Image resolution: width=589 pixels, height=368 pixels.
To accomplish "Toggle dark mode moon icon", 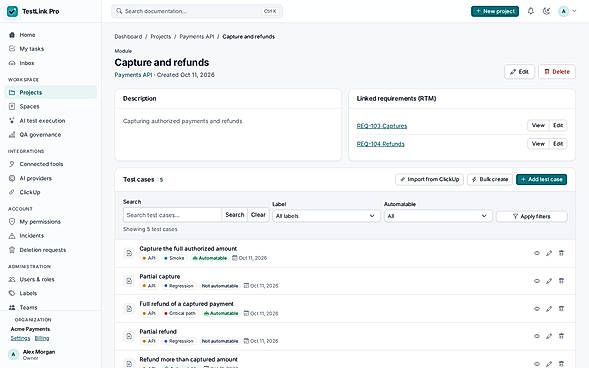I will click(x=547, y=11).
